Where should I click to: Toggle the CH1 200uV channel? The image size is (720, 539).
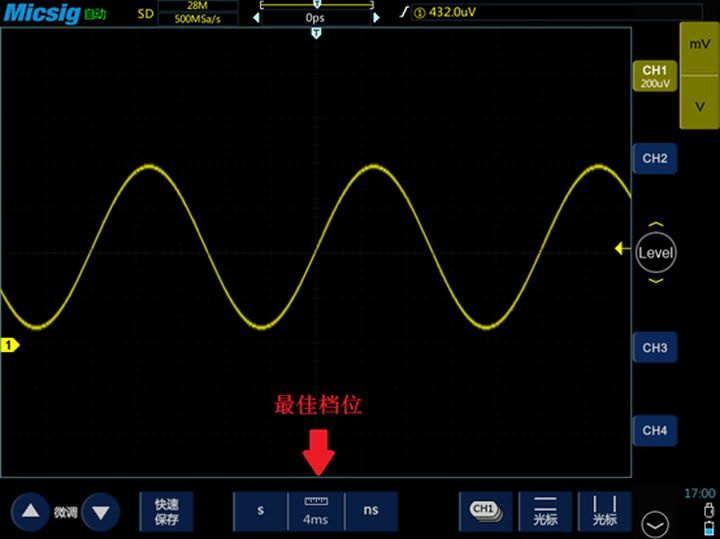(x=655, y=76)
